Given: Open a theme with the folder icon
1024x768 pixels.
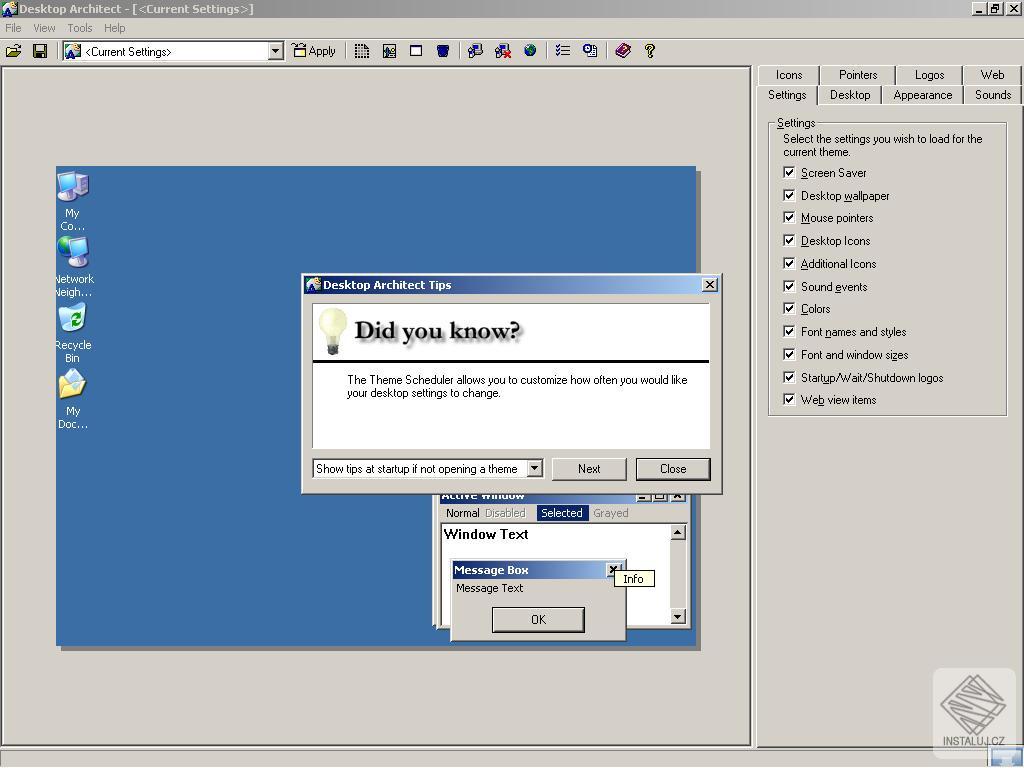Looking at the screenshot, I should click(x=14, y=50).
